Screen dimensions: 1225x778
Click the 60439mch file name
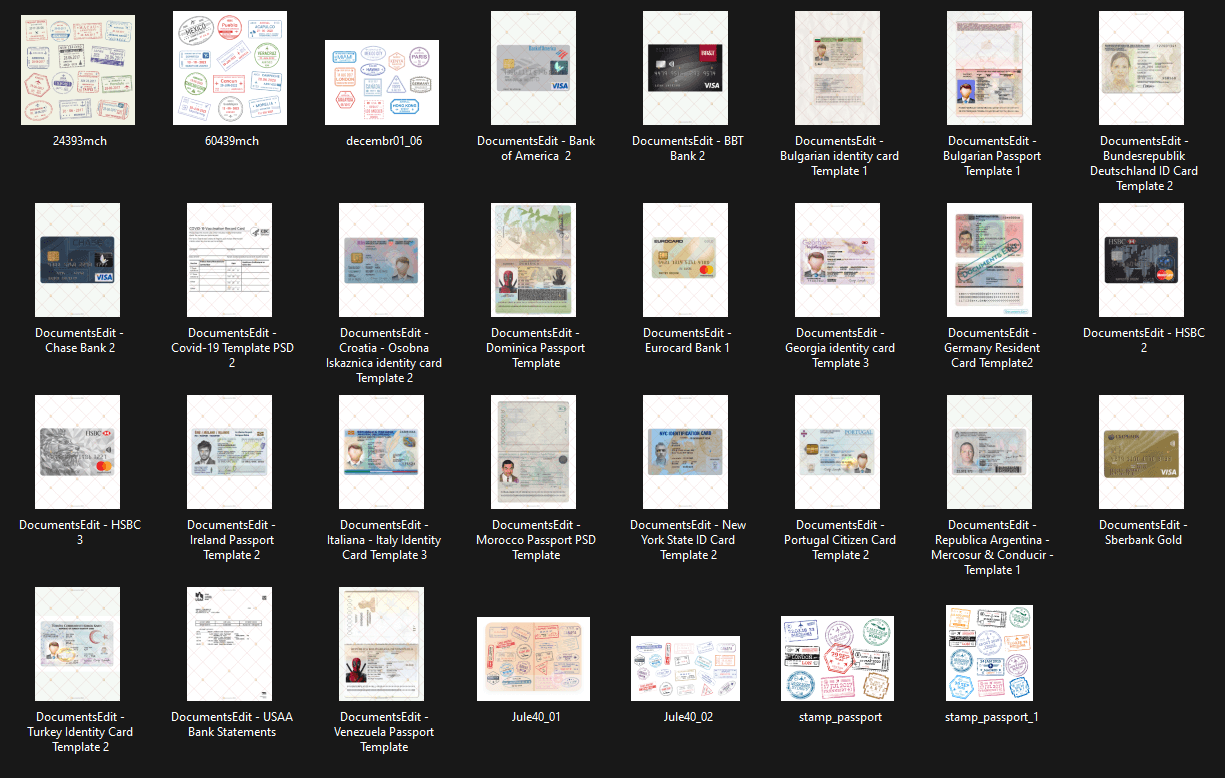(230, 141)
